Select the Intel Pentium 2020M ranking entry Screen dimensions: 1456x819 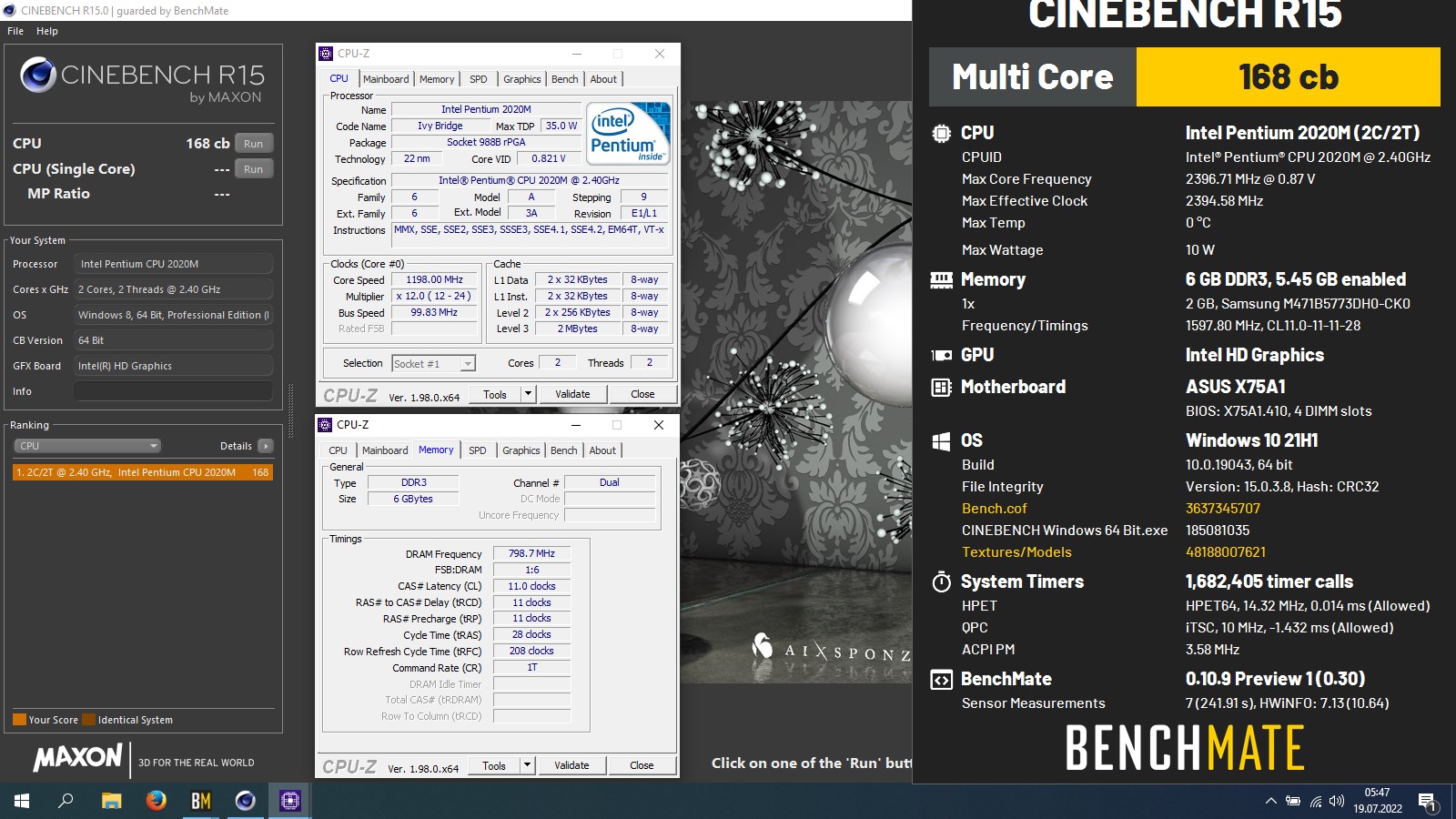click(142, 472)
